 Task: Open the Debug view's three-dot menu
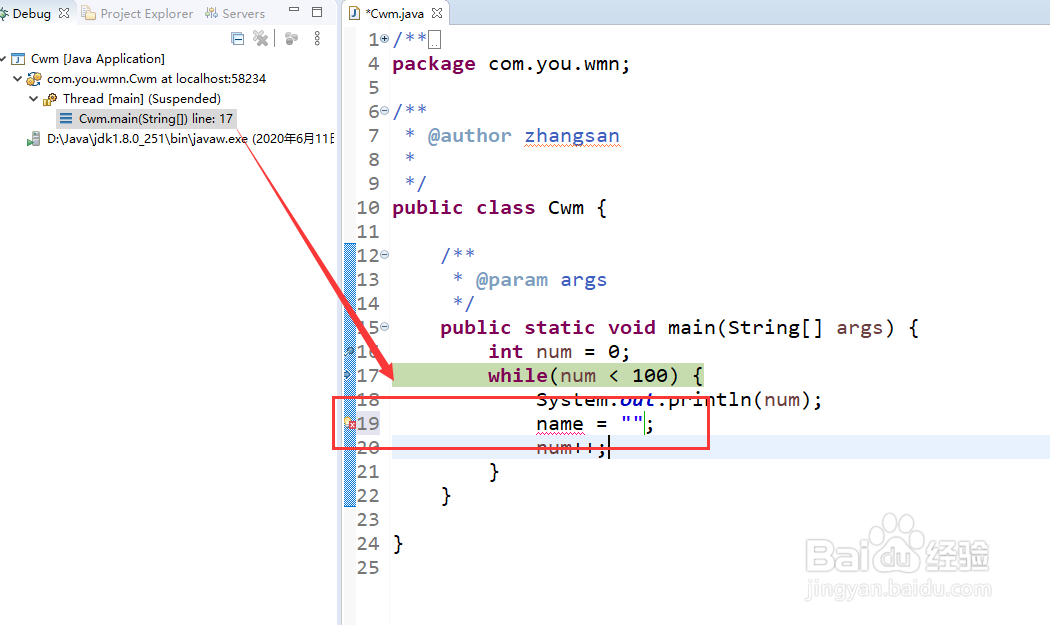[x=317, y=39]
